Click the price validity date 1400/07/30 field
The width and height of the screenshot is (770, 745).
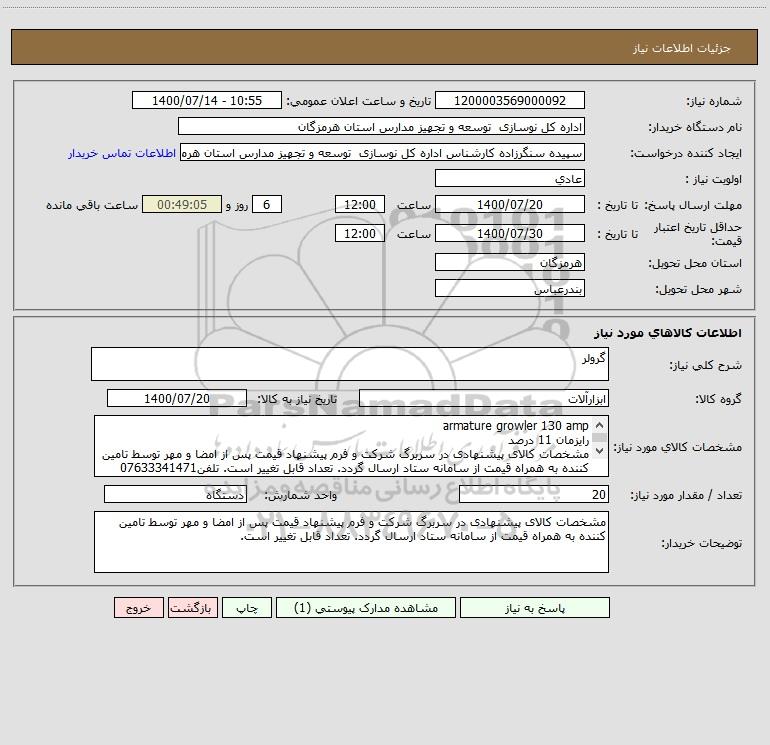coord(510,233)
